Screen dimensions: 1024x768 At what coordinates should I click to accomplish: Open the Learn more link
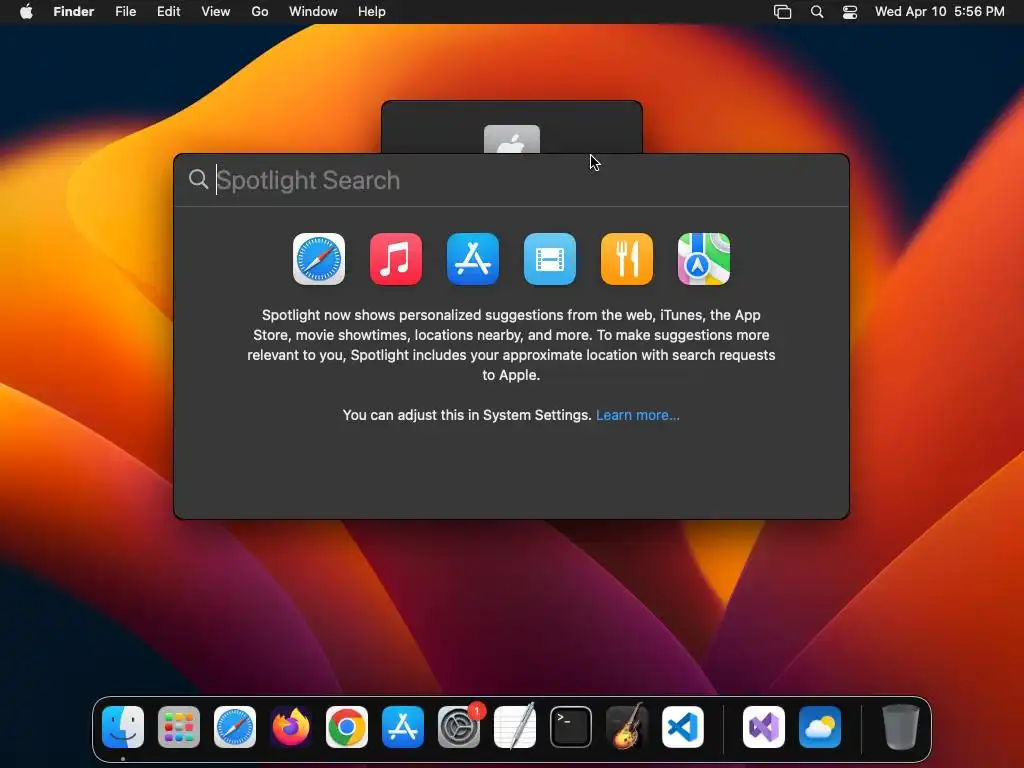click(637, 415)
